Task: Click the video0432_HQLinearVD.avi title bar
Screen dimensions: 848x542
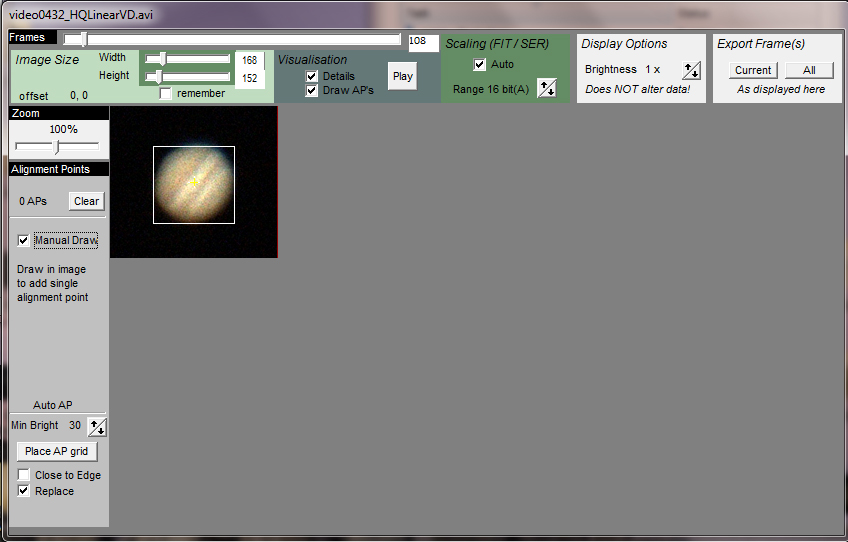Action: click(424, 15)
